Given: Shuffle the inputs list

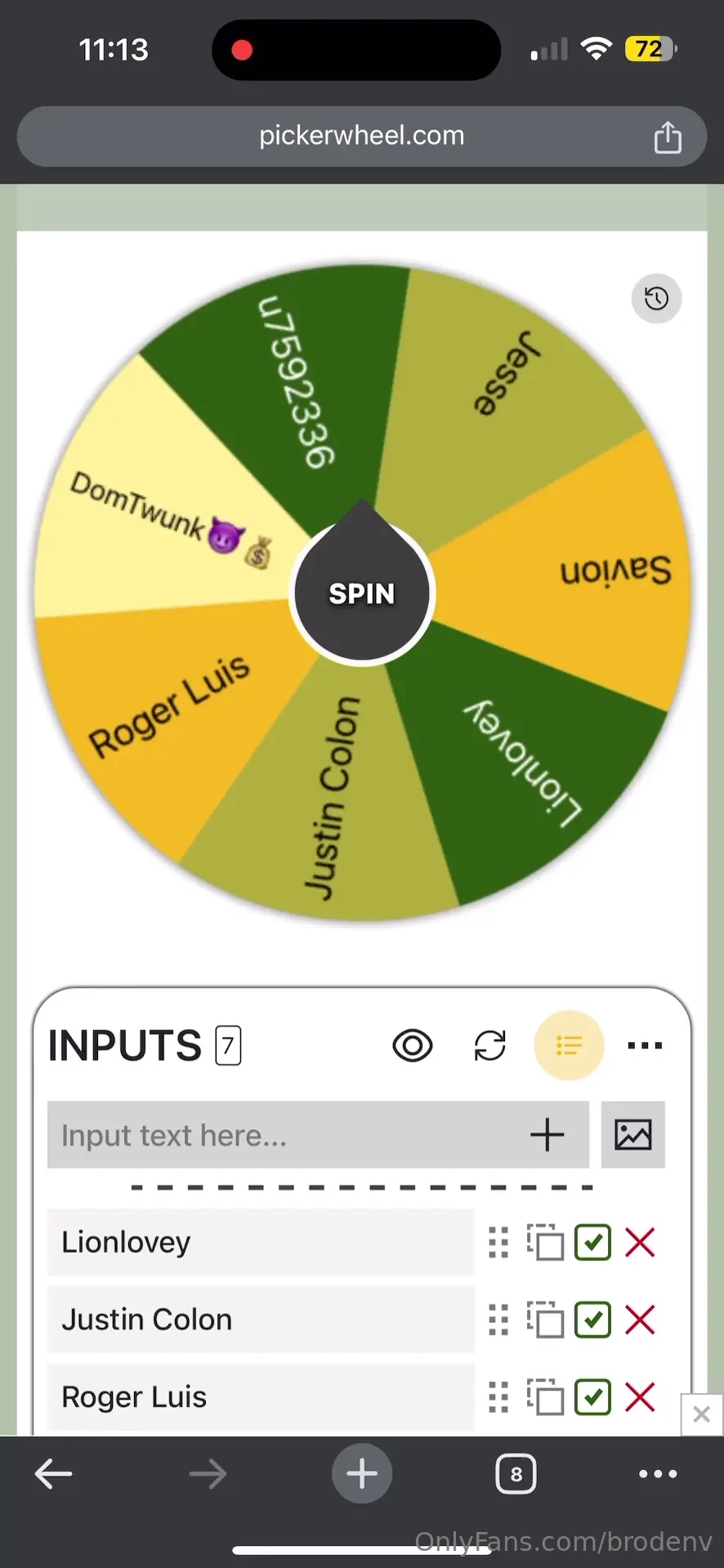Looking at the screenshot, I should click(x=490, y=1045).
